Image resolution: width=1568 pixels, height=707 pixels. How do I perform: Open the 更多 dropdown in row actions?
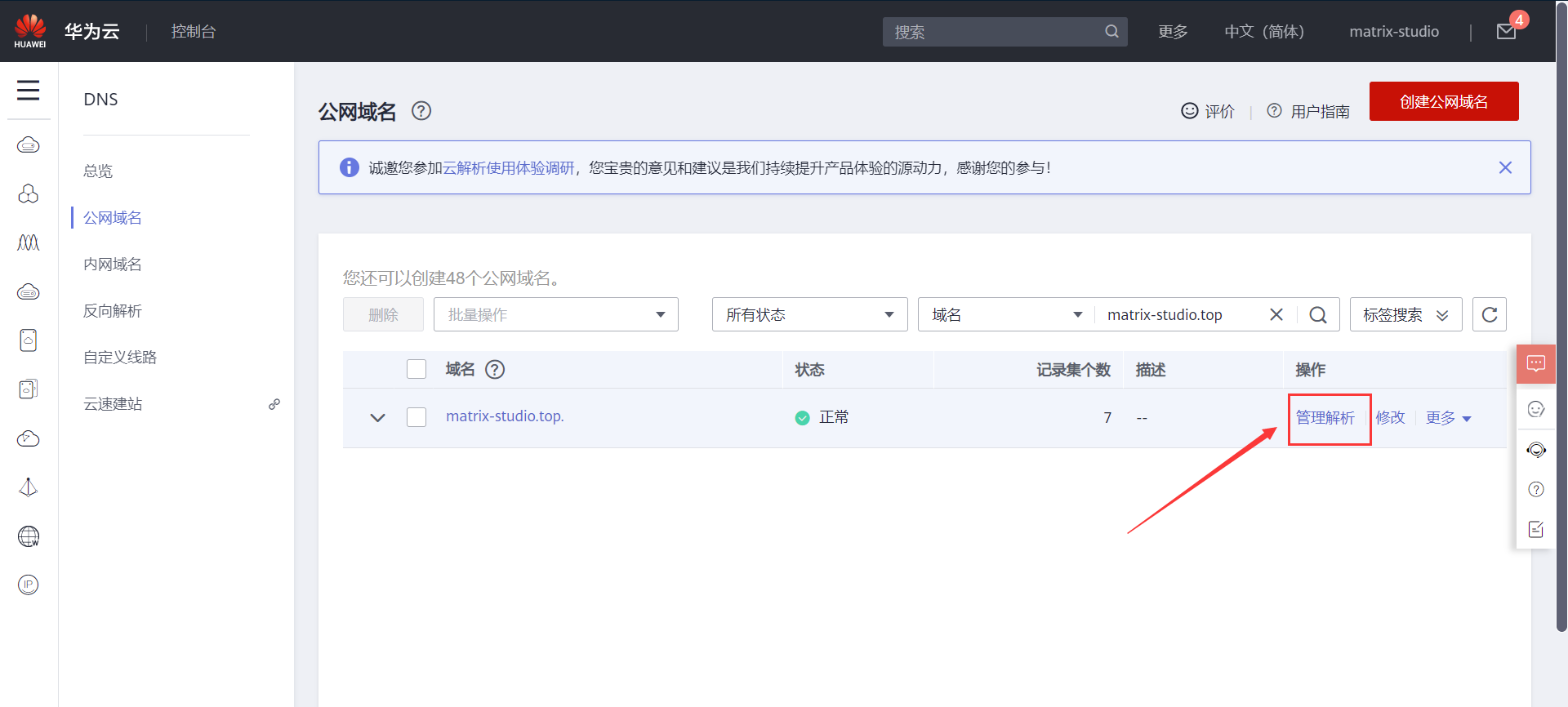[x=1449, y=418]
